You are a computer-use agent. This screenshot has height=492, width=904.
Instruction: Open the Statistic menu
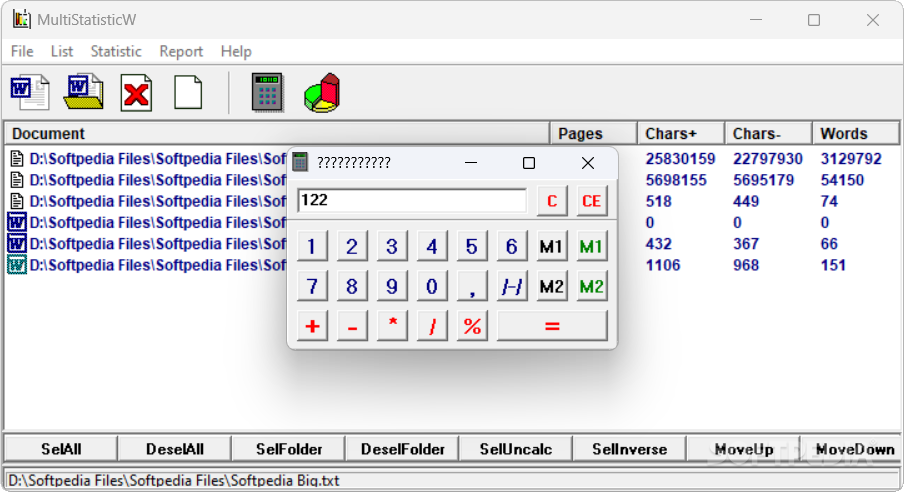tap(116, 51)
